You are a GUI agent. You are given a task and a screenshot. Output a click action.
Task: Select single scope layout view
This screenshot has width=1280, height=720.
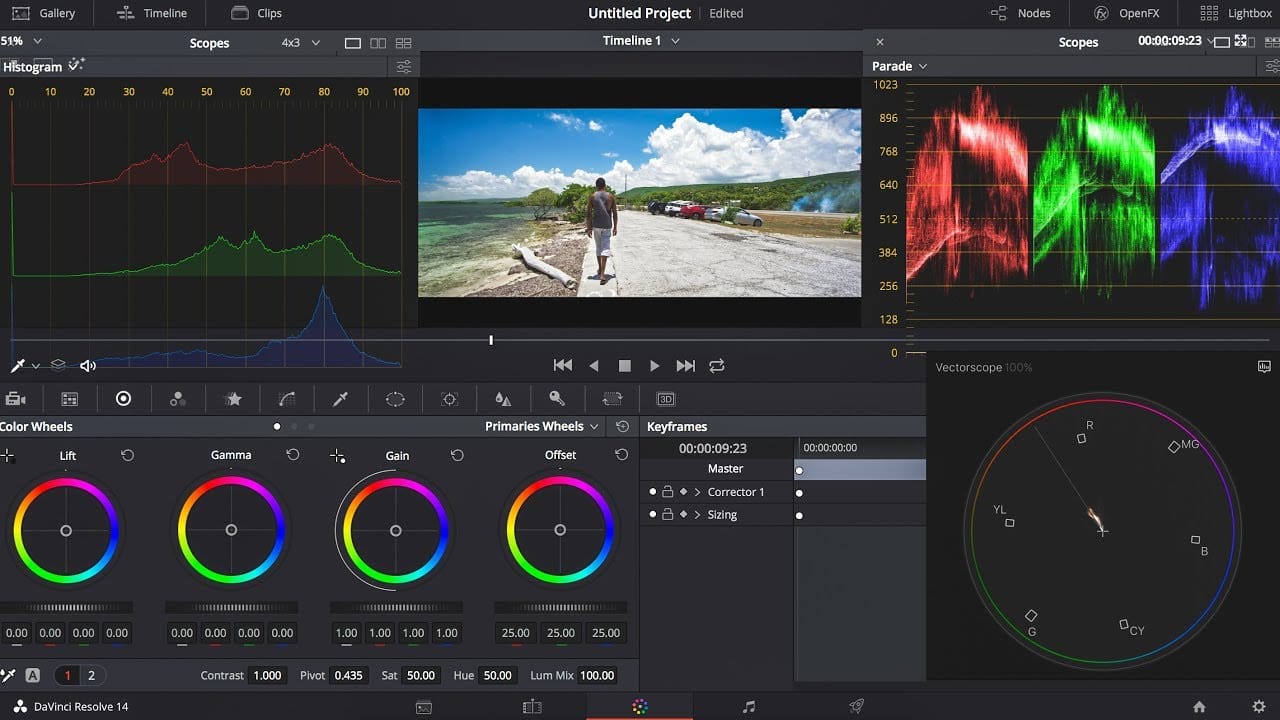pos(352,43)
